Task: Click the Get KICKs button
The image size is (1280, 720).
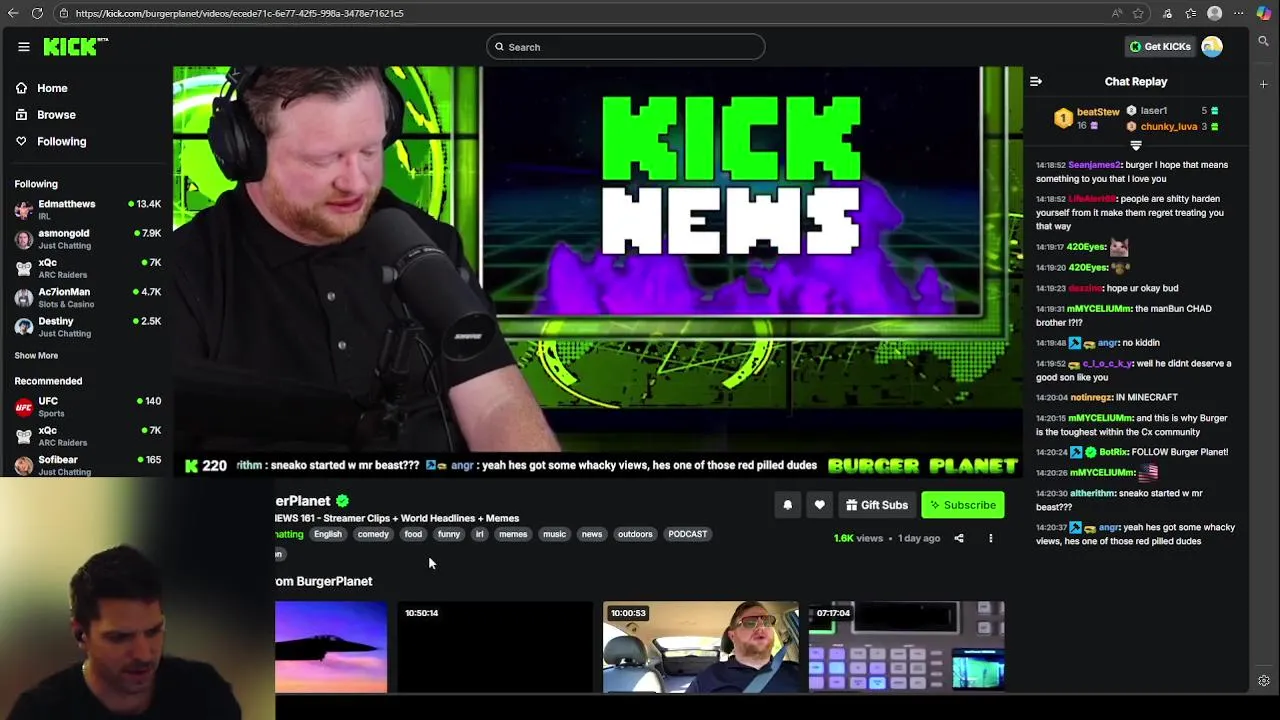Action: (x=1160, y=47)
